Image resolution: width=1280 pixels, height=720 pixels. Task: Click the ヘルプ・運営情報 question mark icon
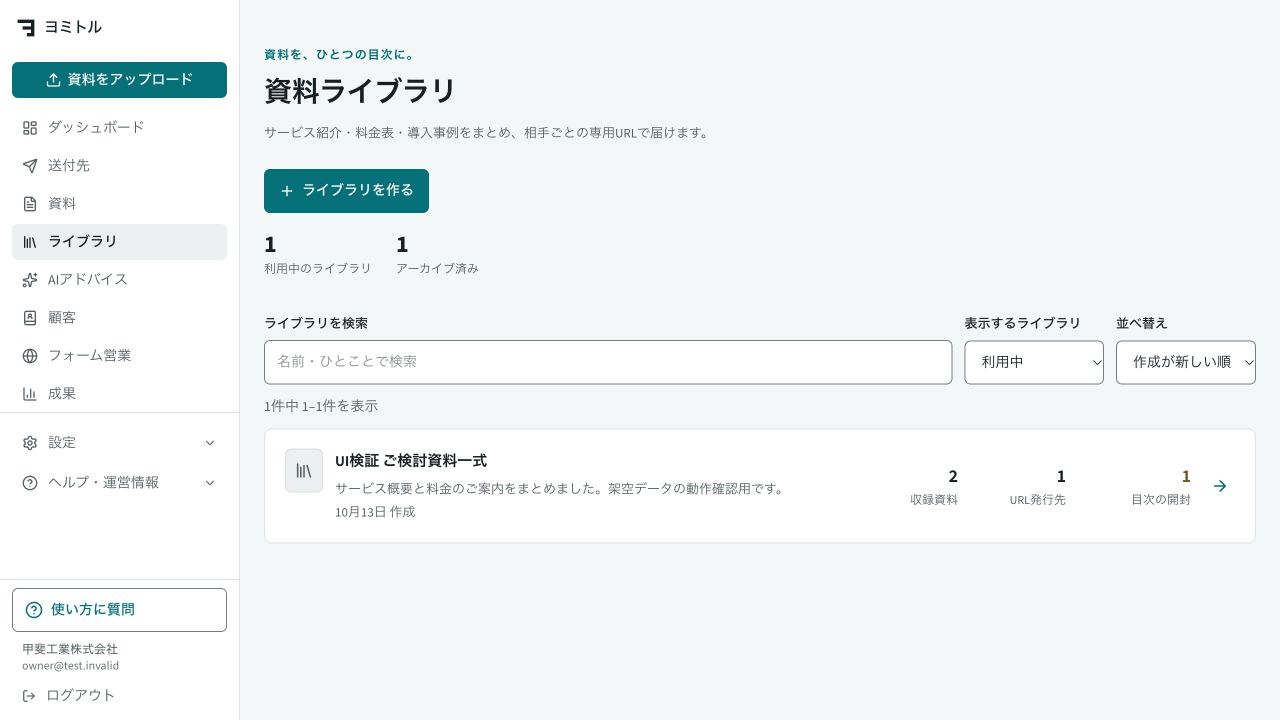pos(30,483)
